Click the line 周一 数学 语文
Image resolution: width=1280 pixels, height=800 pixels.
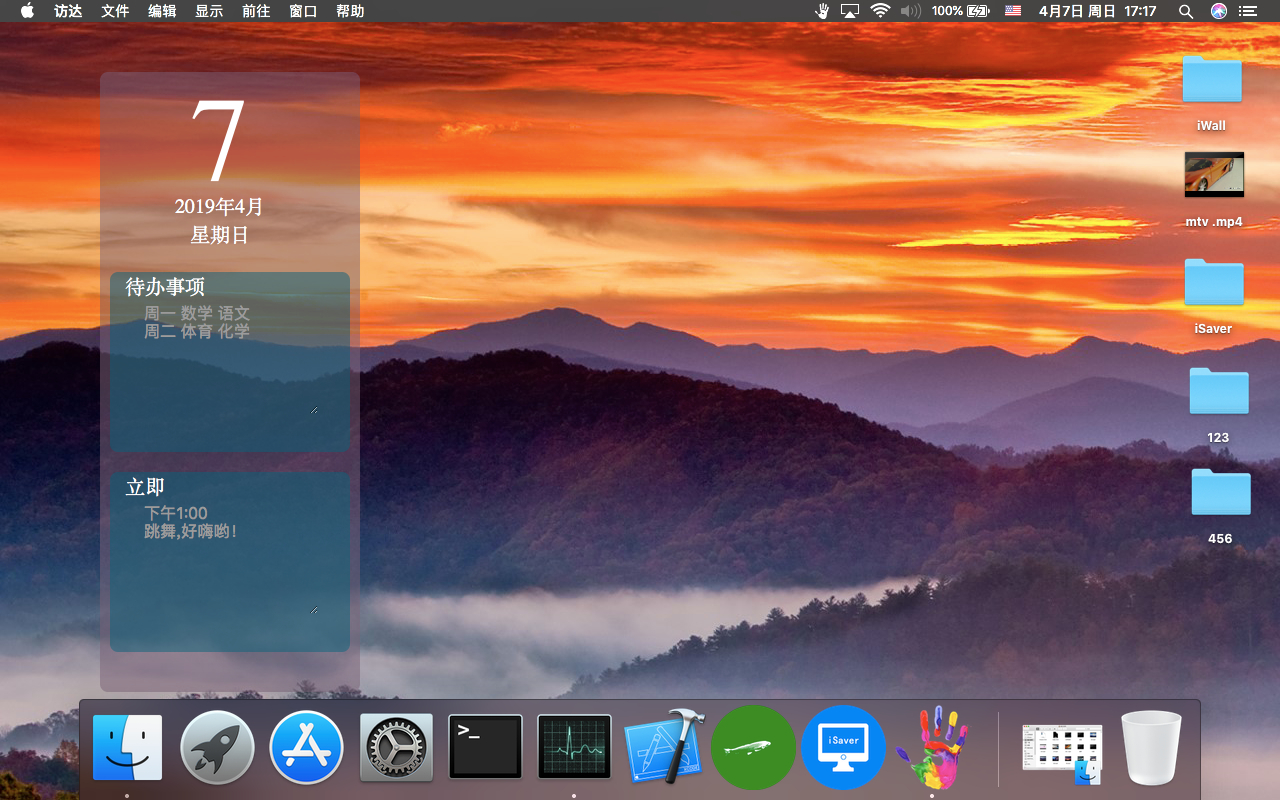[x=197, y=314]
